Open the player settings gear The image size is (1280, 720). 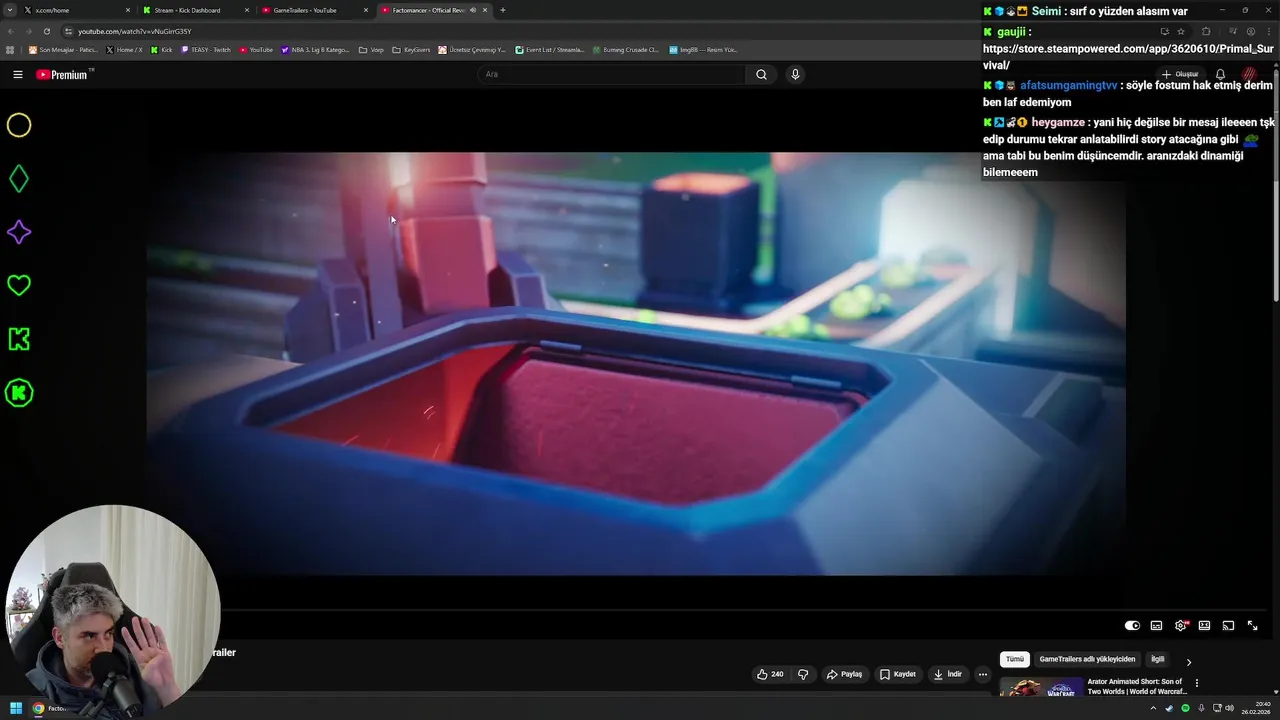(x=1180, y=626)
